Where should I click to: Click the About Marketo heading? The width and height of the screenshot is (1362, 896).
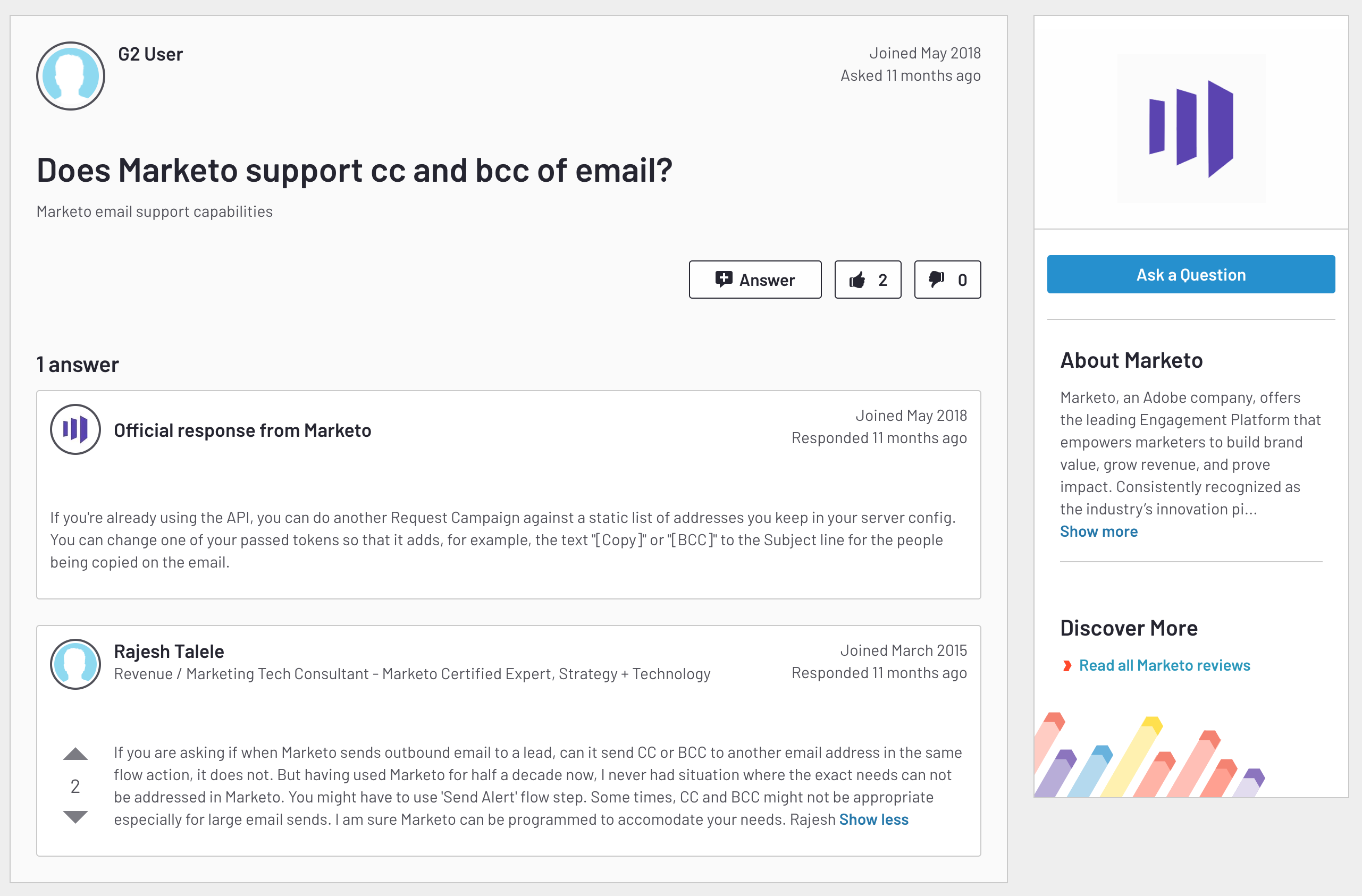pyautogui.click(x=1131, y=360)
